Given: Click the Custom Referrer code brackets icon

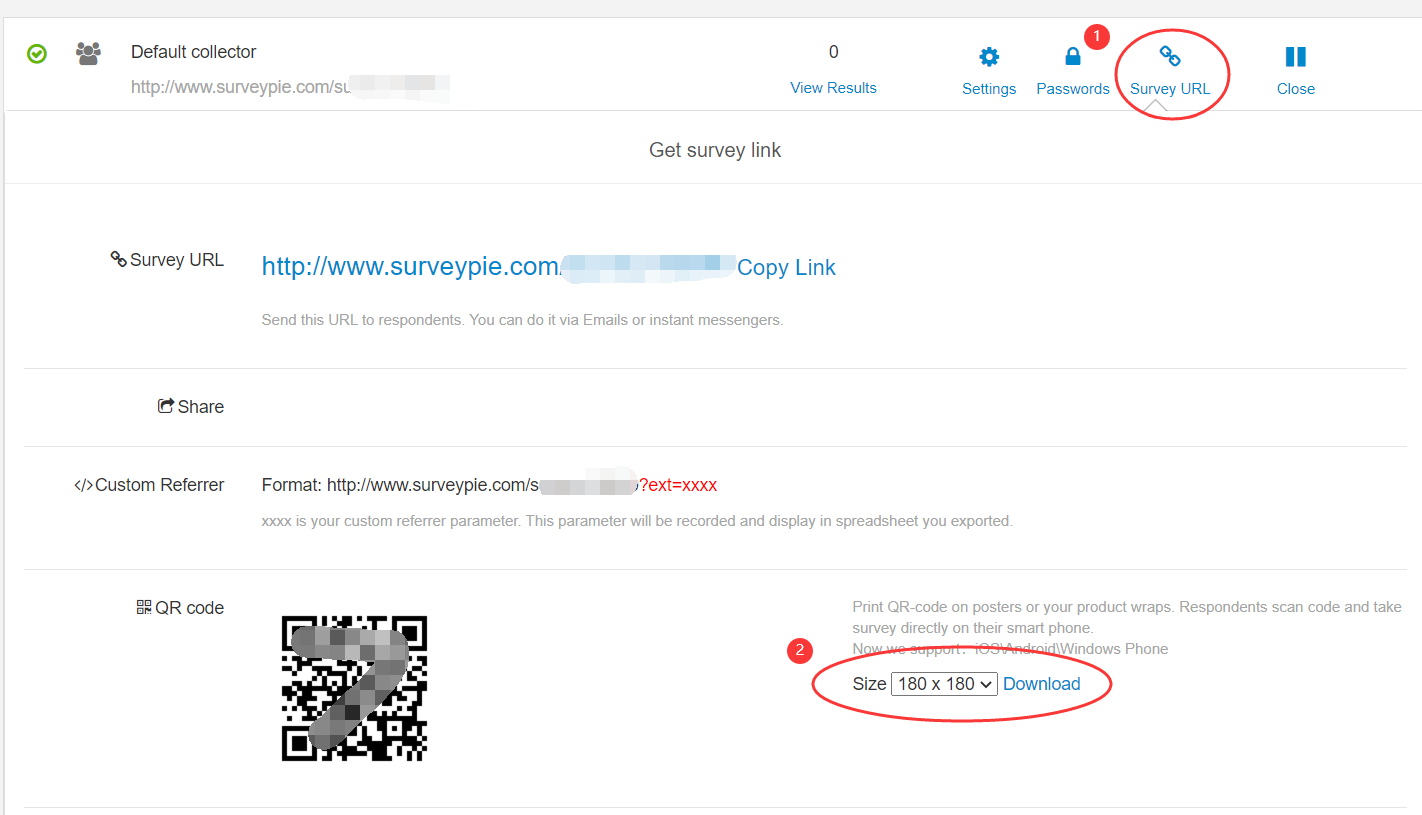Looking at the screenshot, I should pos(83,485).
